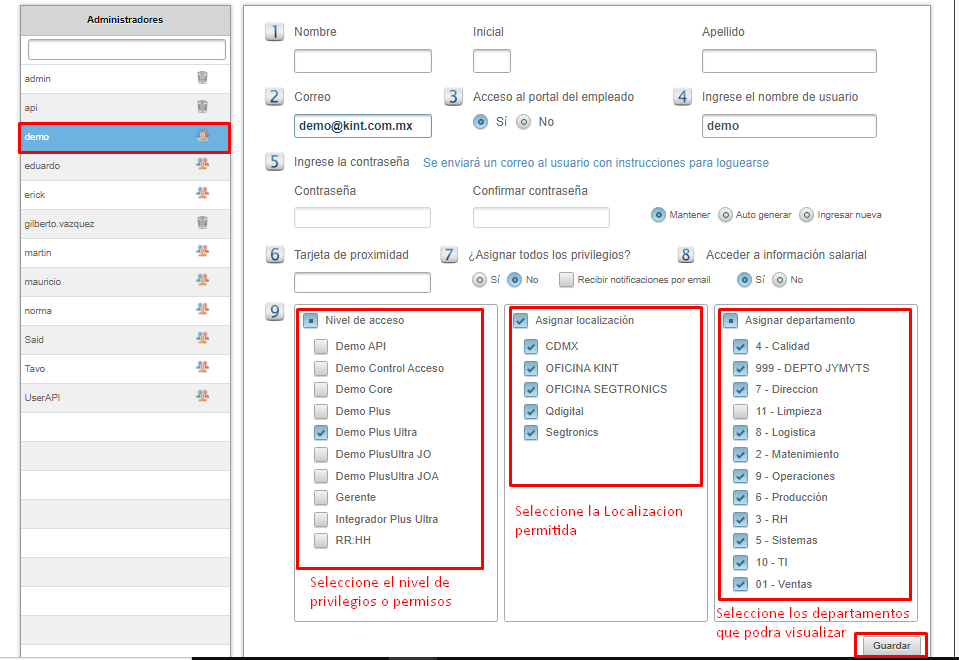This screenshot has height=660, width=959.
Task: Toggle Recibir notificaciones por email checkbox
Action: [x=567, y=280]
